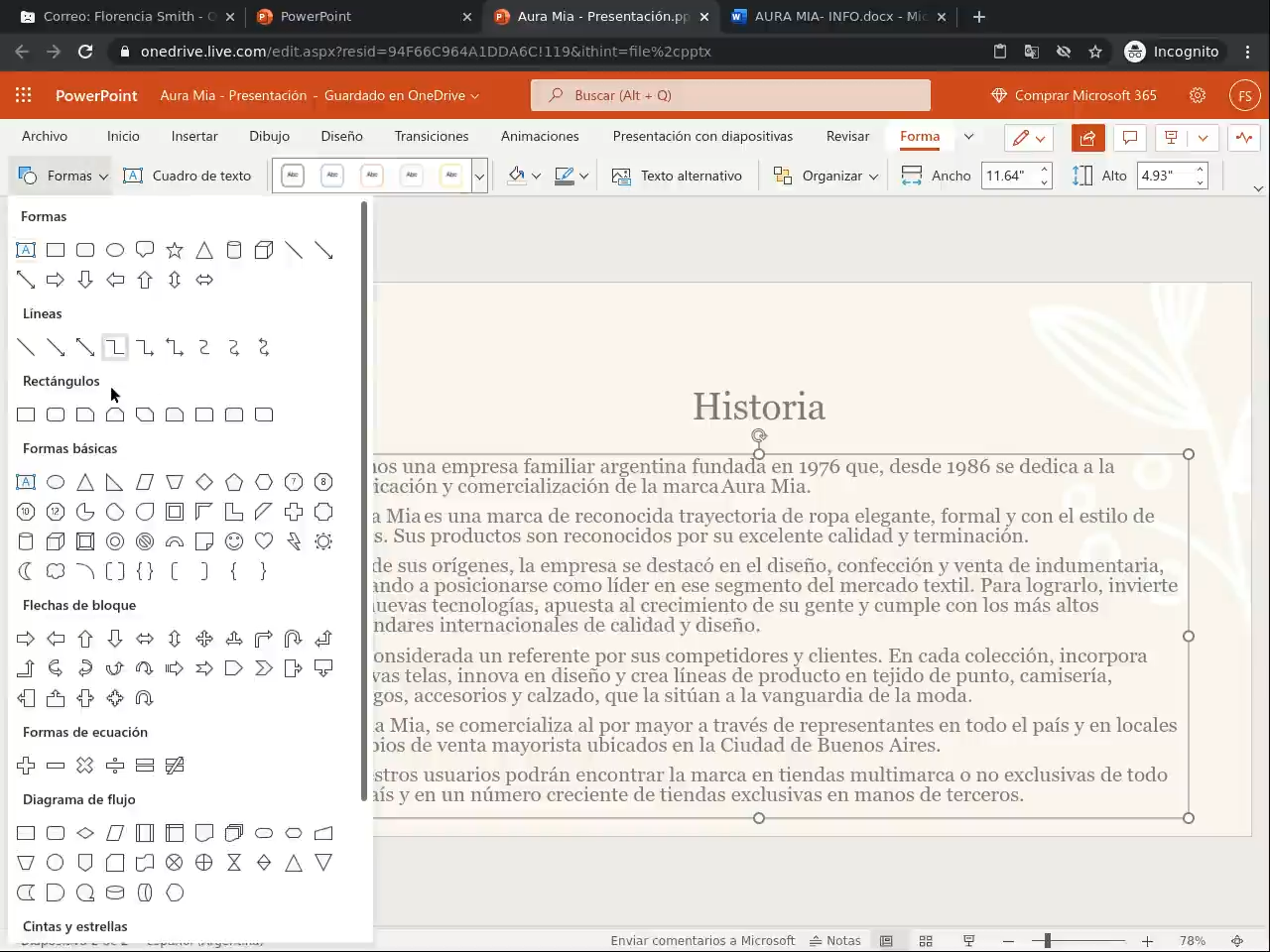Toggle the Notas pane
Image resolution: width=1270 pixels, height=952 pixels.
[x=835, y=940]
